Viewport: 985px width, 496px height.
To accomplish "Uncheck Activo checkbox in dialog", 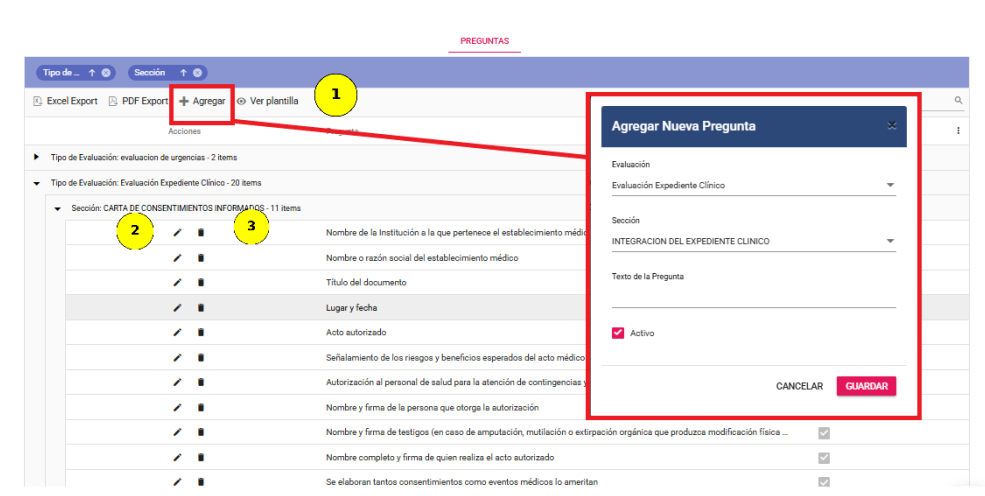I will 618,333.
